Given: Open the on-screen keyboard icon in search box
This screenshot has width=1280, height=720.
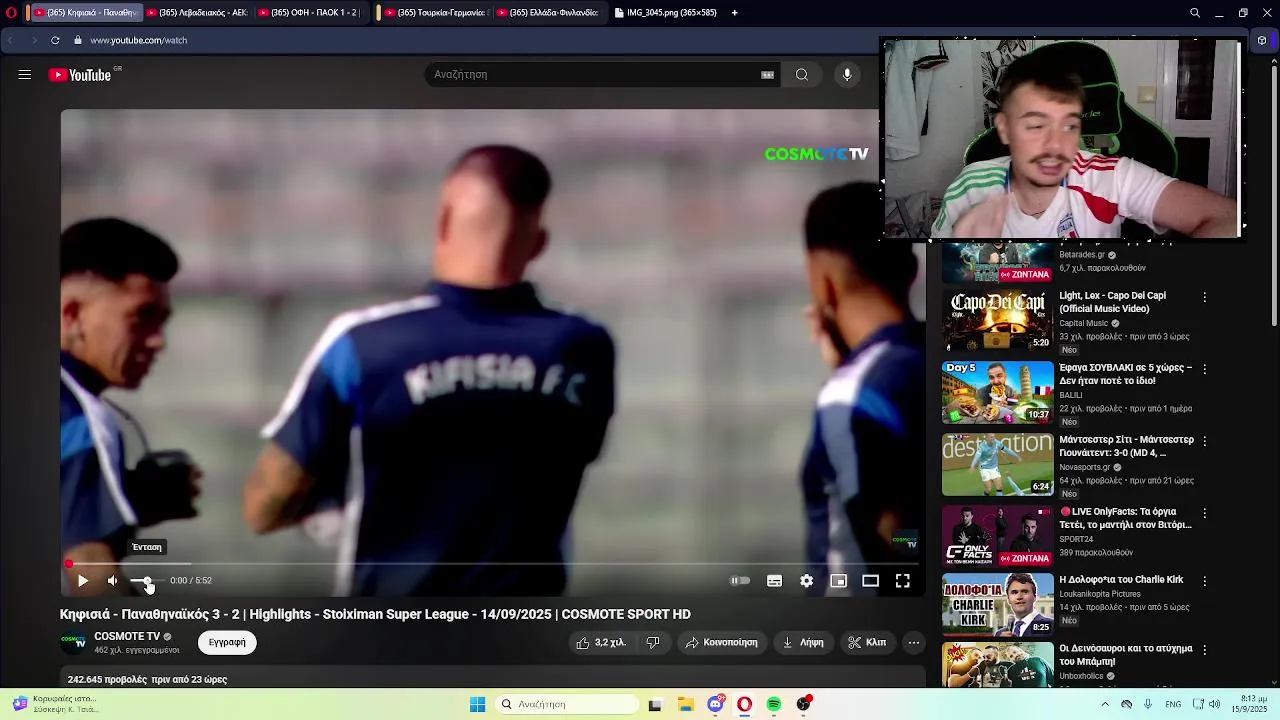Looking at the screenshot, I should 767,74.
